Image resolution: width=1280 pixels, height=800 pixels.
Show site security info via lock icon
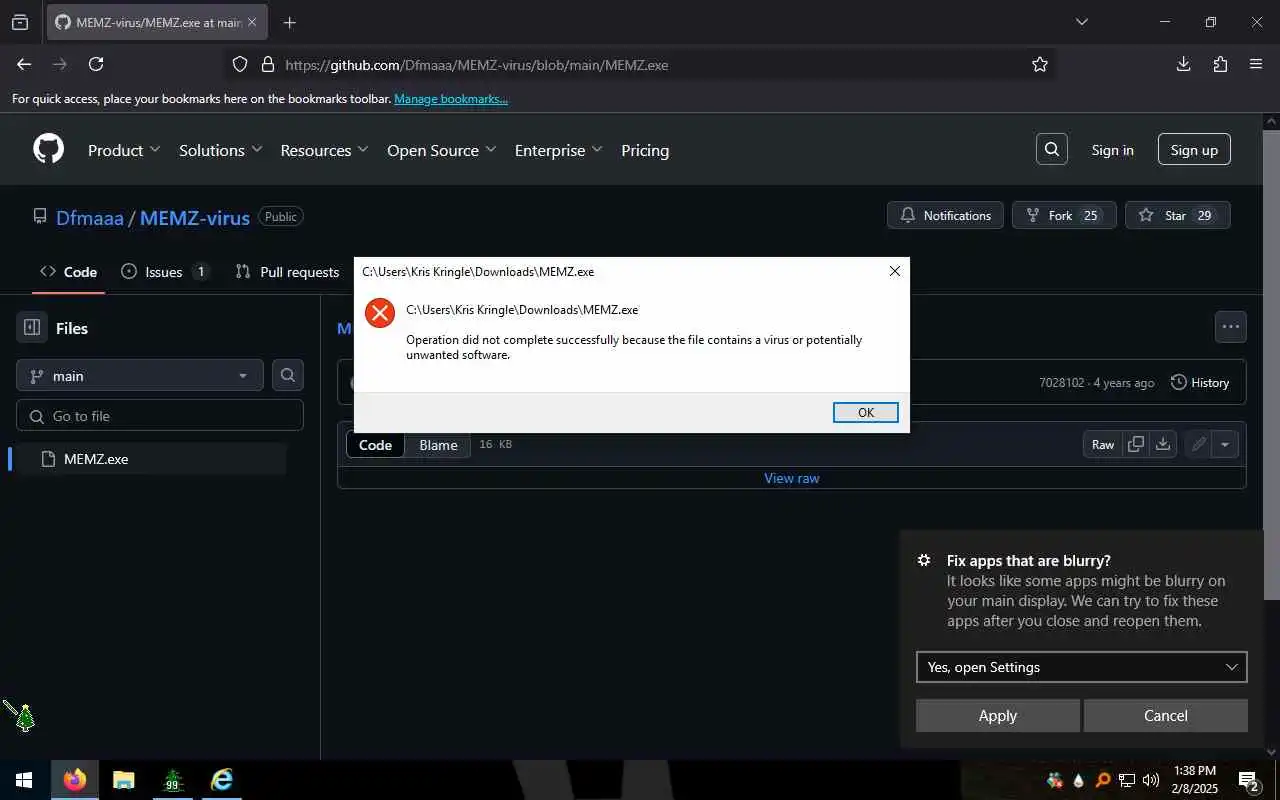[x=267, y=64]
